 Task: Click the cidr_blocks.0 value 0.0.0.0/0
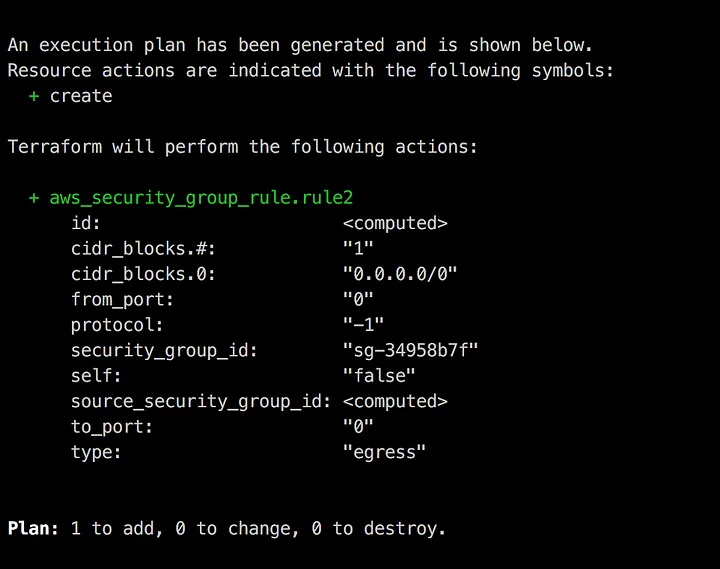pos(400,274)
